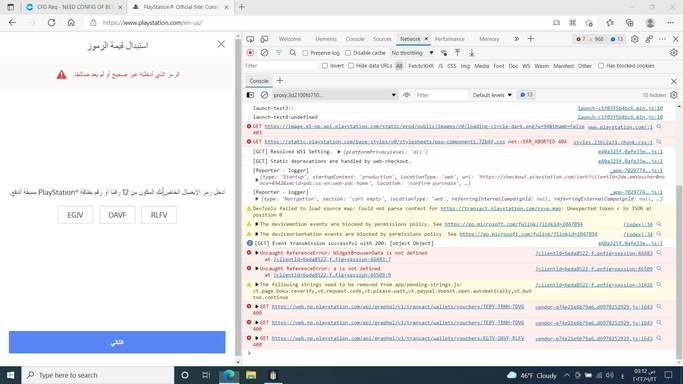Click the record network log button
The width and height of the screenshot is (683, 384).
coord(250,53)
